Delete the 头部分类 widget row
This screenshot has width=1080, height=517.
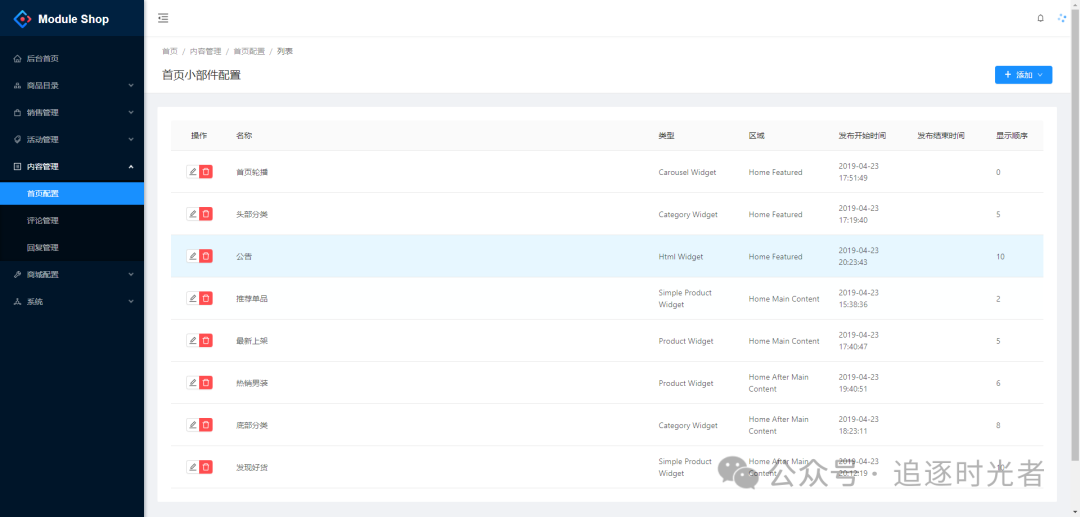206,214
